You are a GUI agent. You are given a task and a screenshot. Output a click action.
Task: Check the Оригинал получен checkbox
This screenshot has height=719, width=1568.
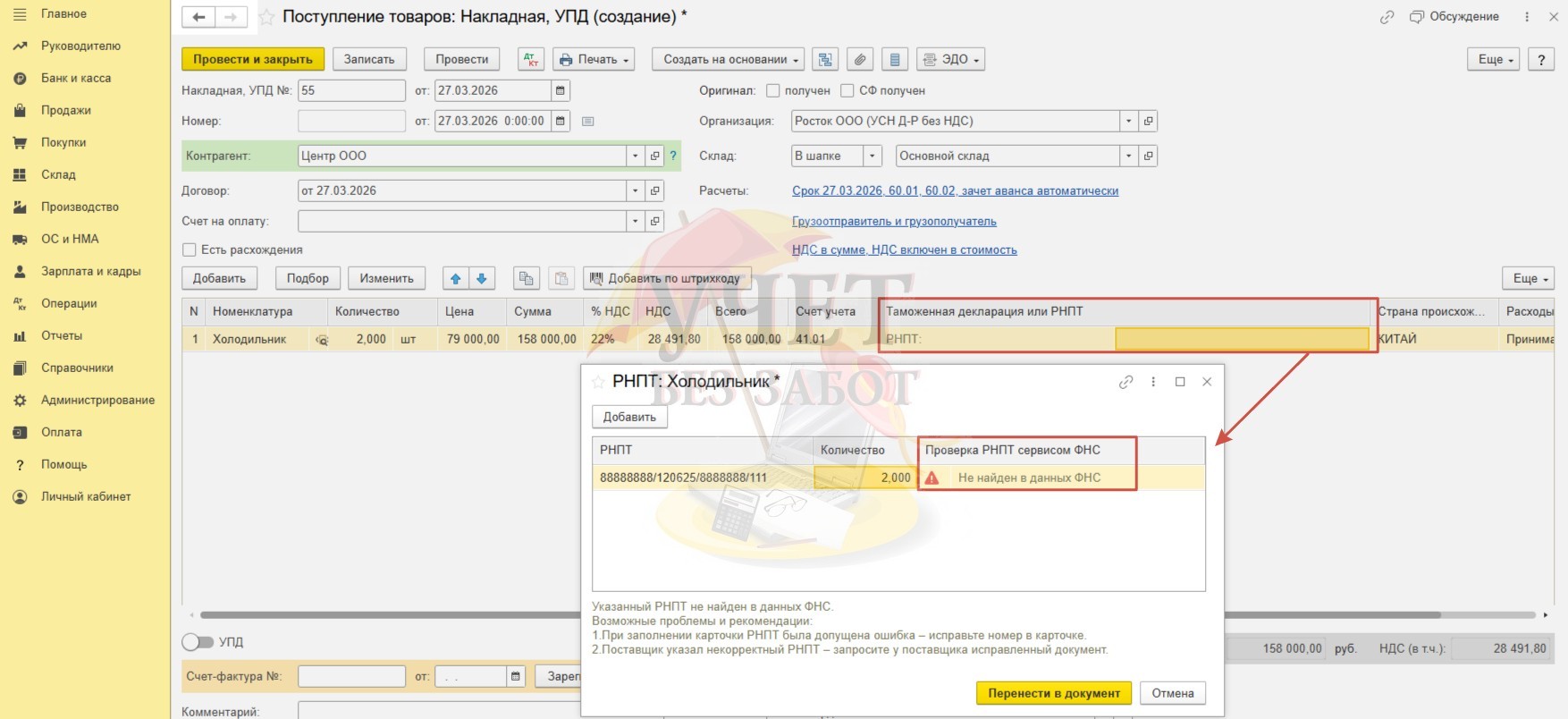point(773,90)
